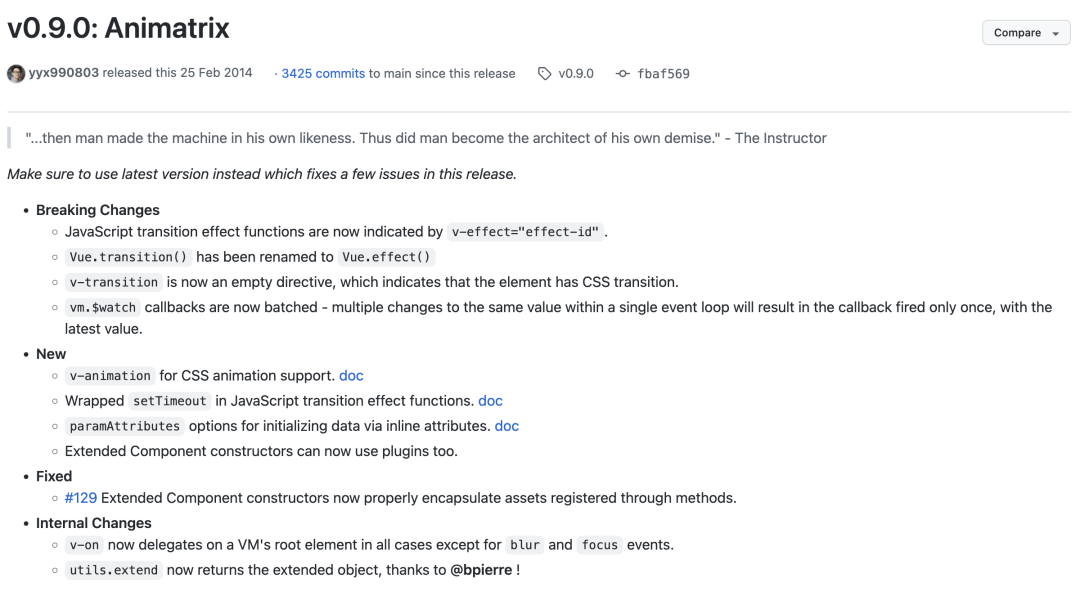Click the vm.$watch code snippet
Viewport: 1080px width, 609px height.
(103, 307)
